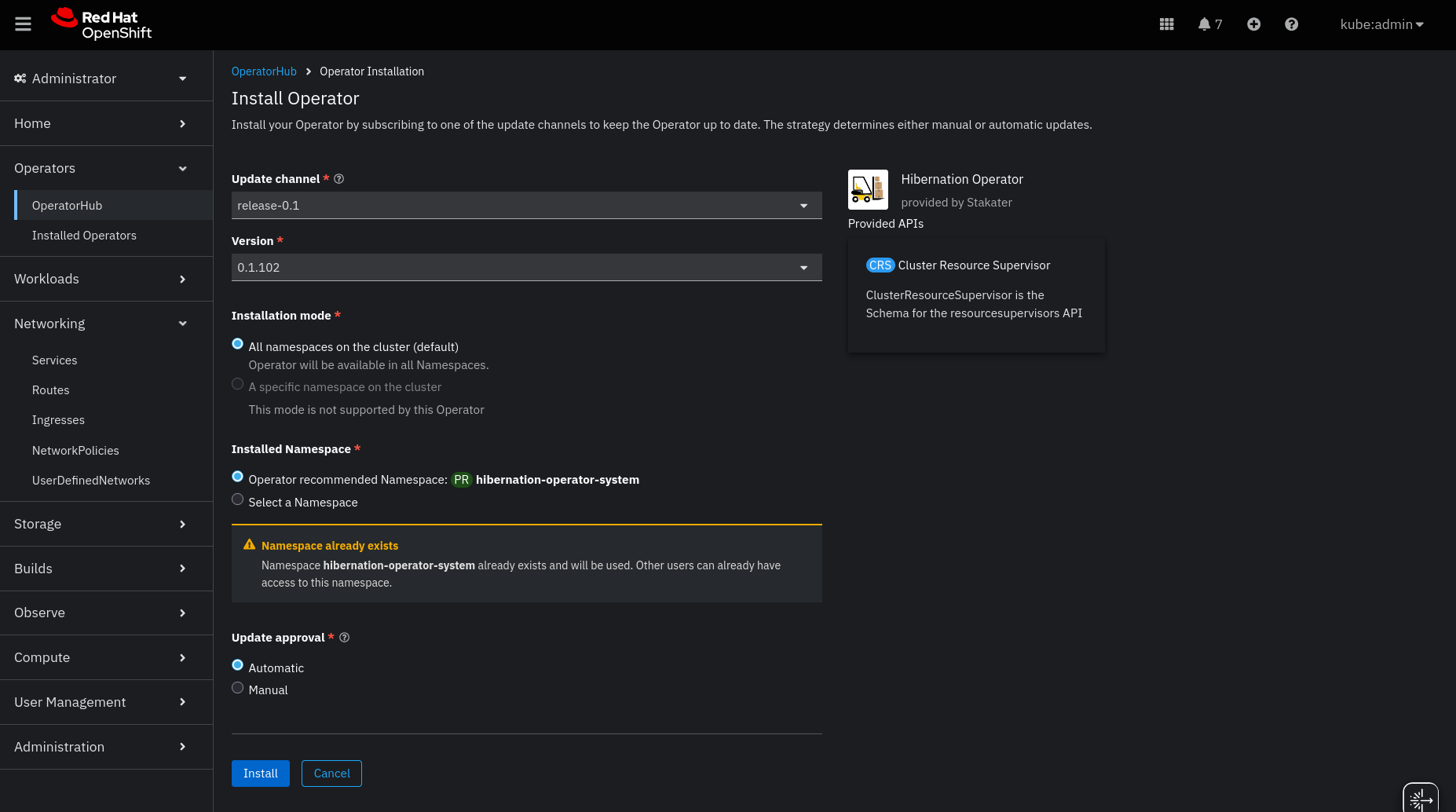This screenshot has height=812, width=1456.
Task: Click the Update approval help icon
Action: [x=344, y=638]
